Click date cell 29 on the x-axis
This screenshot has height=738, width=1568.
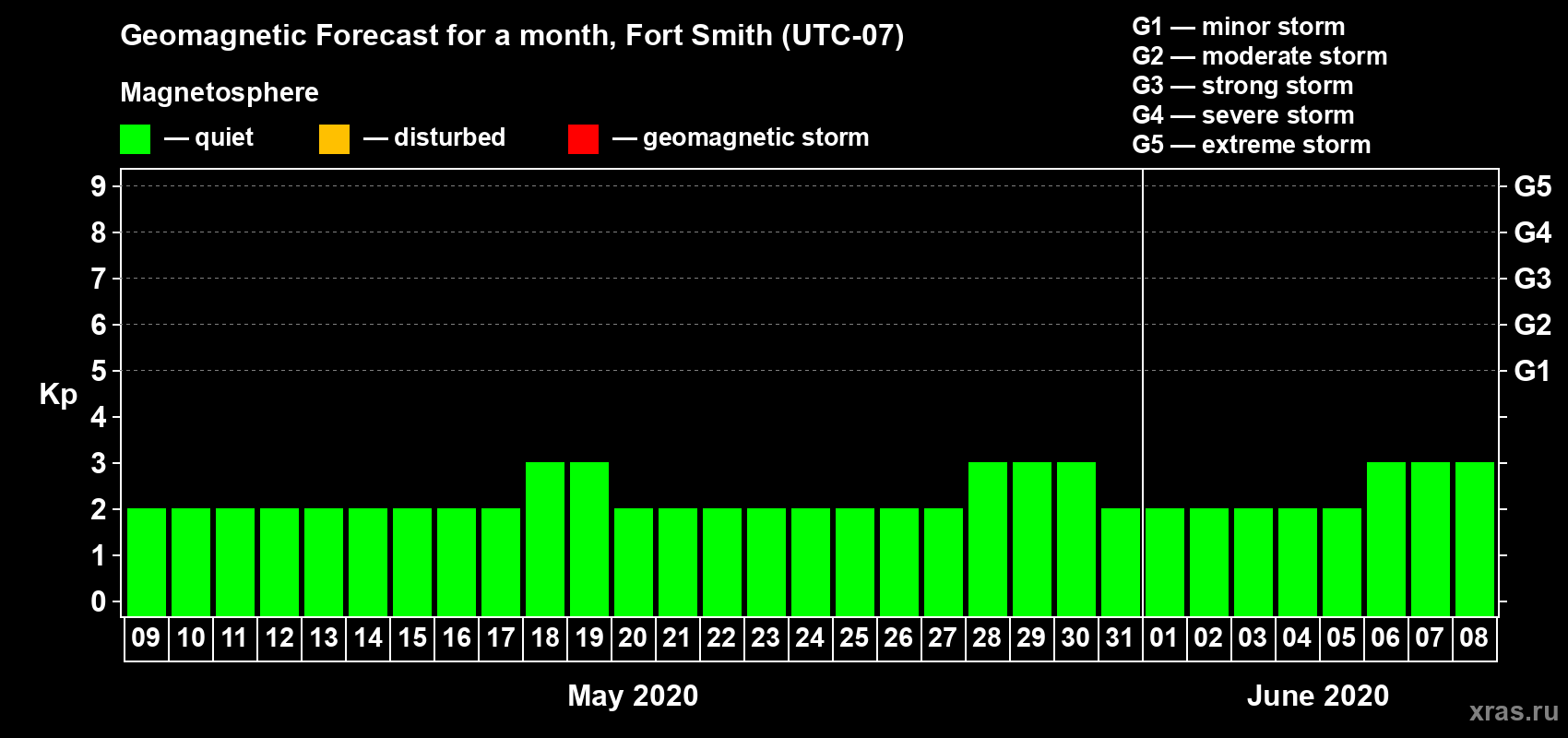point(1032,638)
